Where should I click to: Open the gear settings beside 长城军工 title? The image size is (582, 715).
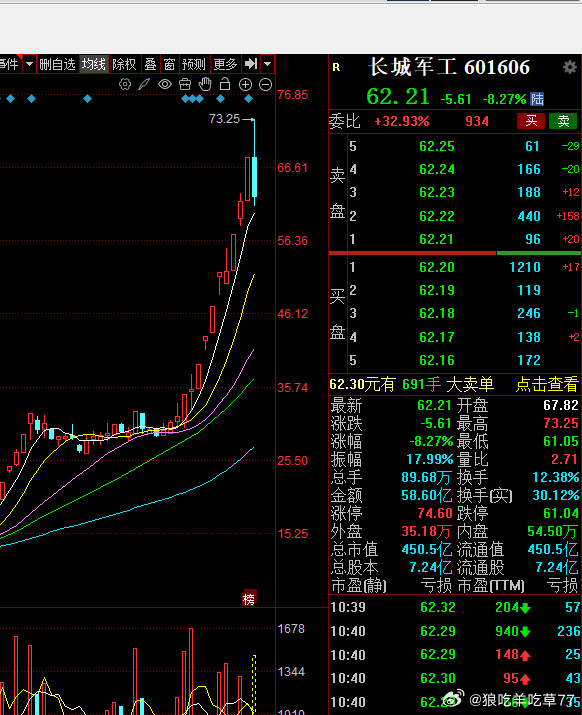(569, 67)
